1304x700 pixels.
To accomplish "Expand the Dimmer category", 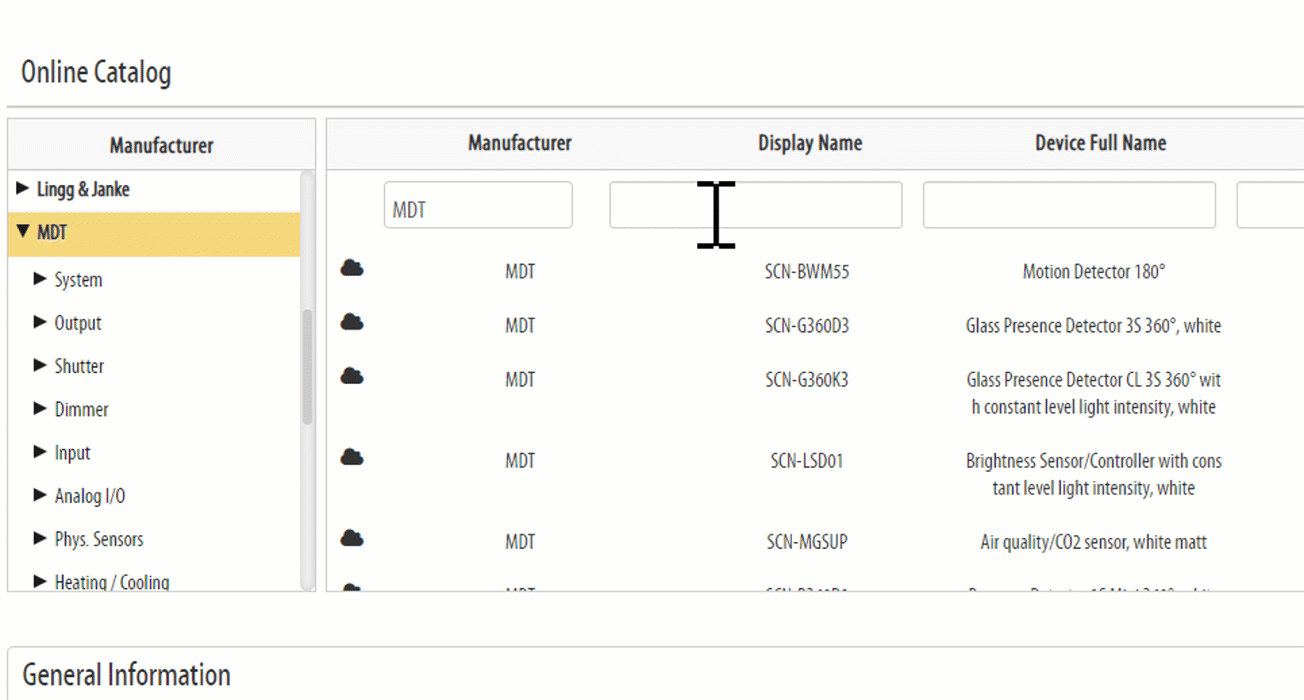I will [41, 408].
